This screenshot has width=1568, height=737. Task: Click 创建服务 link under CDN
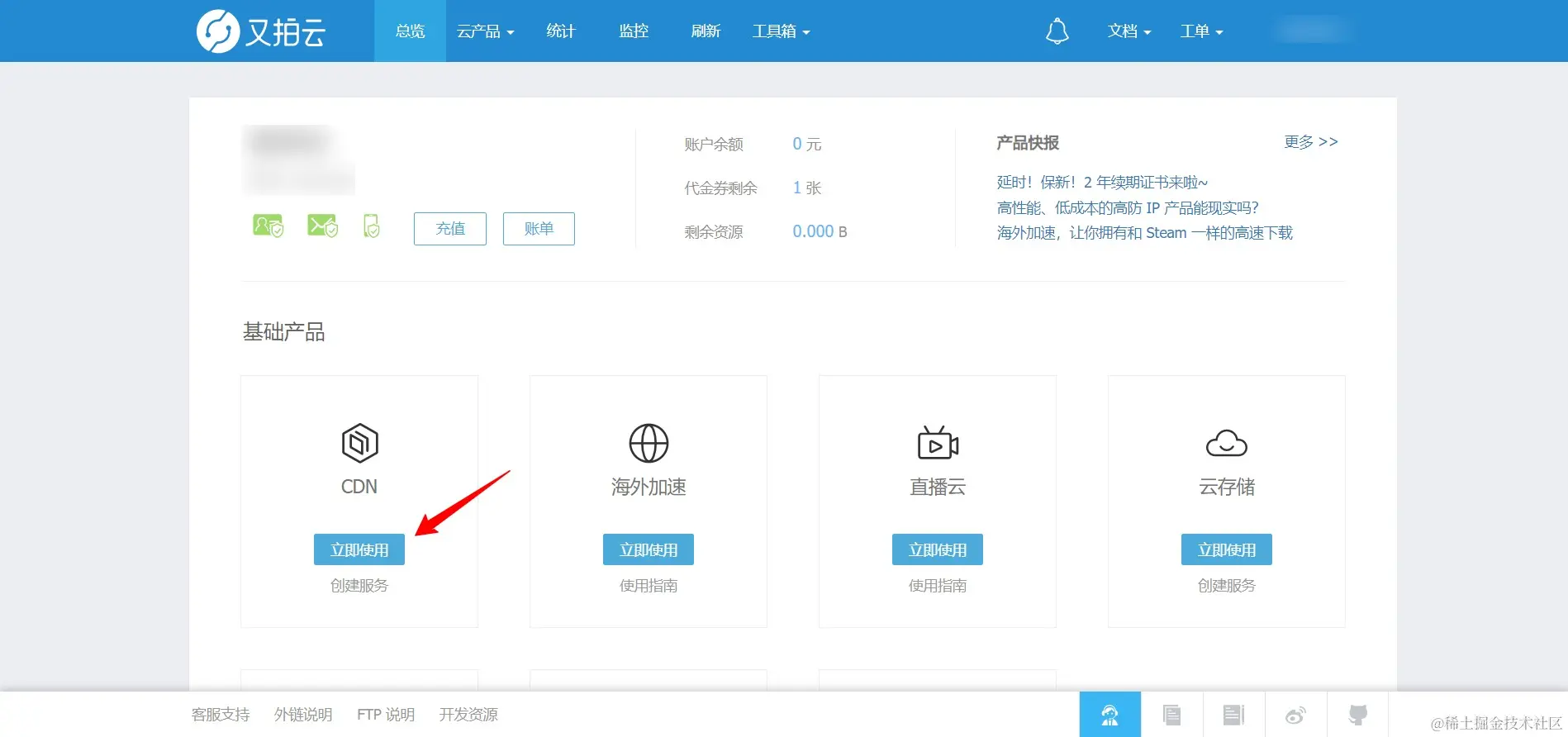(x=359, y=586)
